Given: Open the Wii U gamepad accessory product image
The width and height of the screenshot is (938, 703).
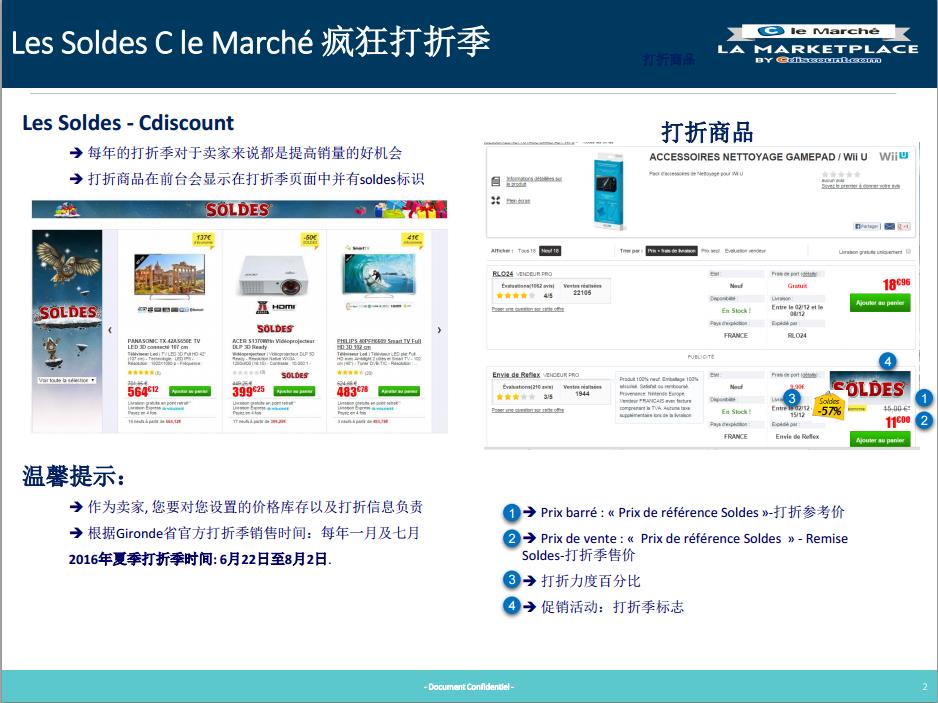Looking at the screenshot, I should 610,190.
